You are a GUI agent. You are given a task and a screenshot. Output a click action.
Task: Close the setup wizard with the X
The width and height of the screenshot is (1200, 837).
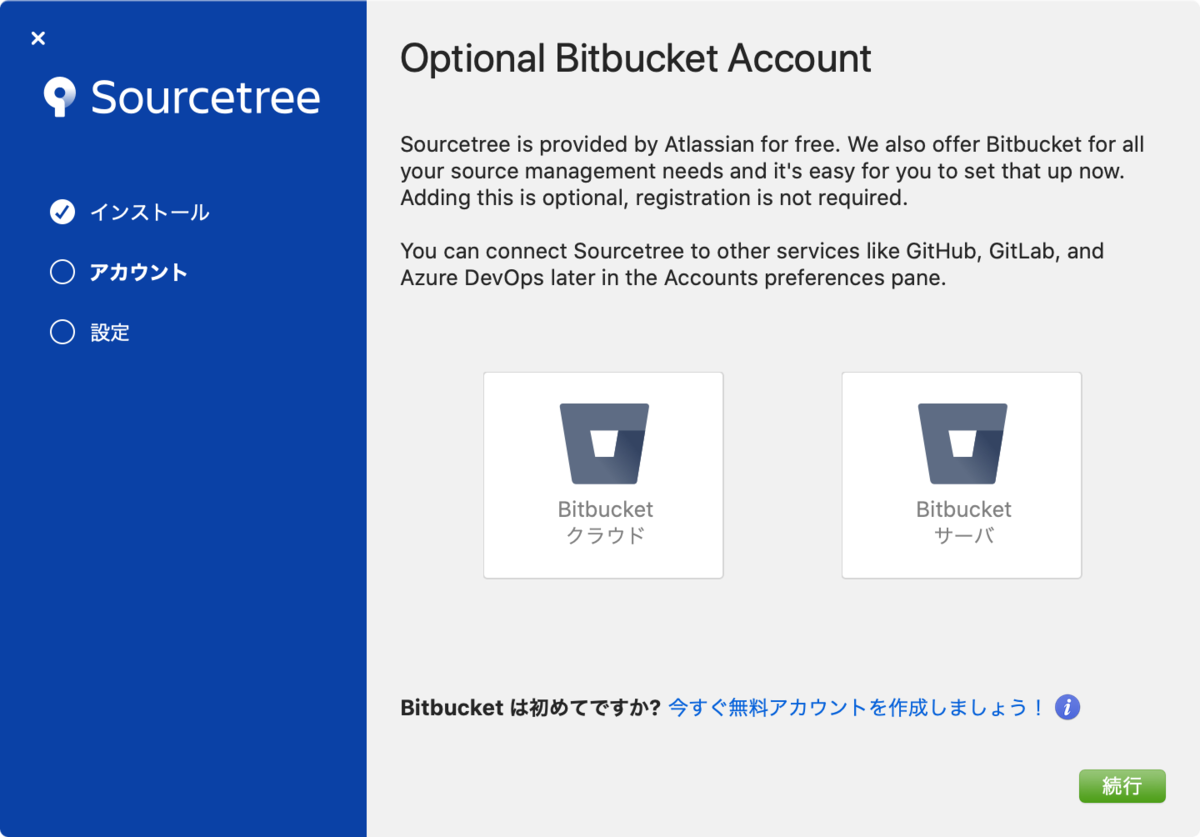click(38, 39)
